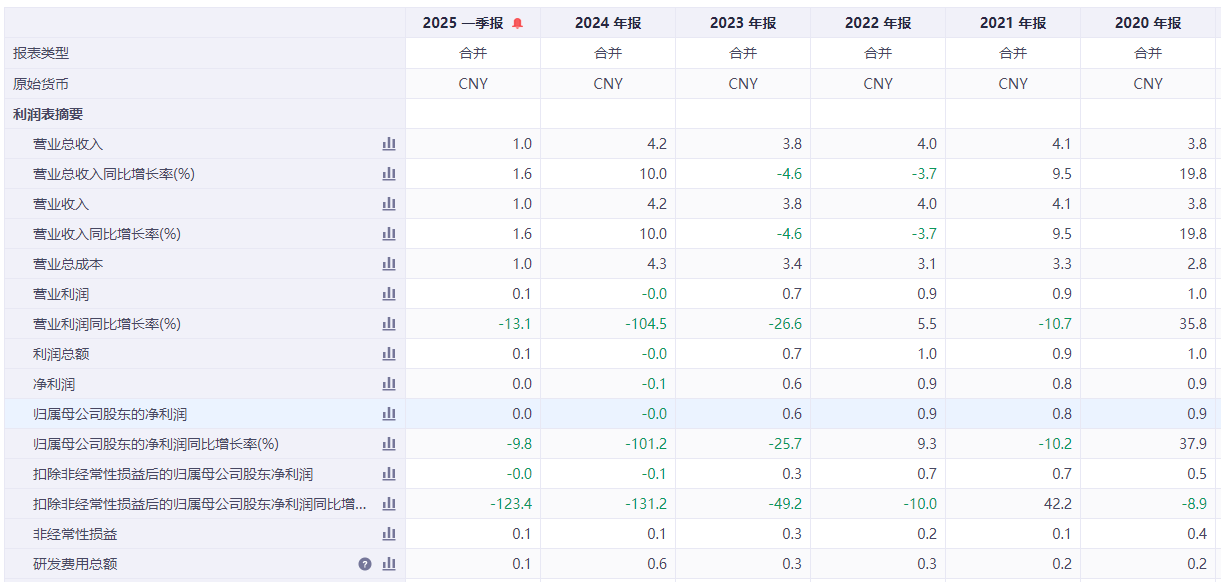
Task: Open the 营业利润 trend chart icon
Action: point(389,294)
